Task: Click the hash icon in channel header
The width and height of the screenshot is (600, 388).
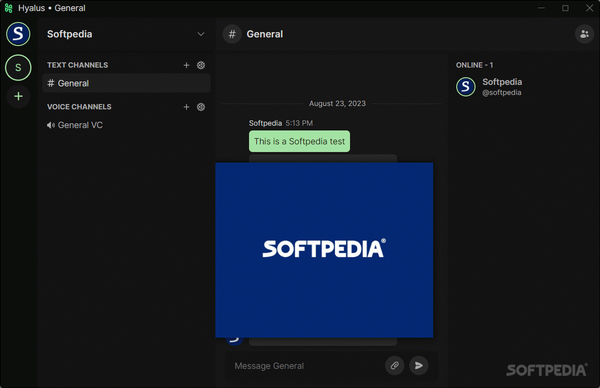Action: pos(232,34)
